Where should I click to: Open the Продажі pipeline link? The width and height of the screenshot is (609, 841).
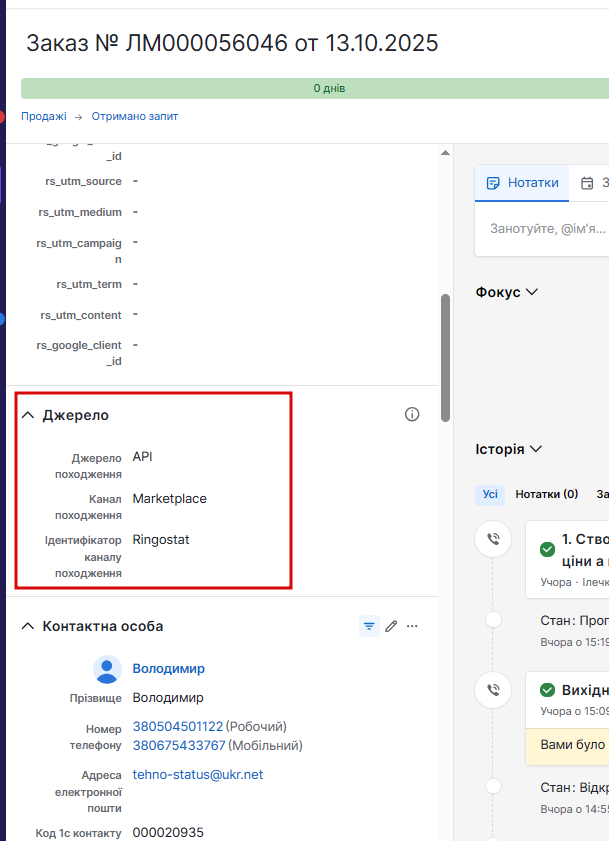point(44,117)
